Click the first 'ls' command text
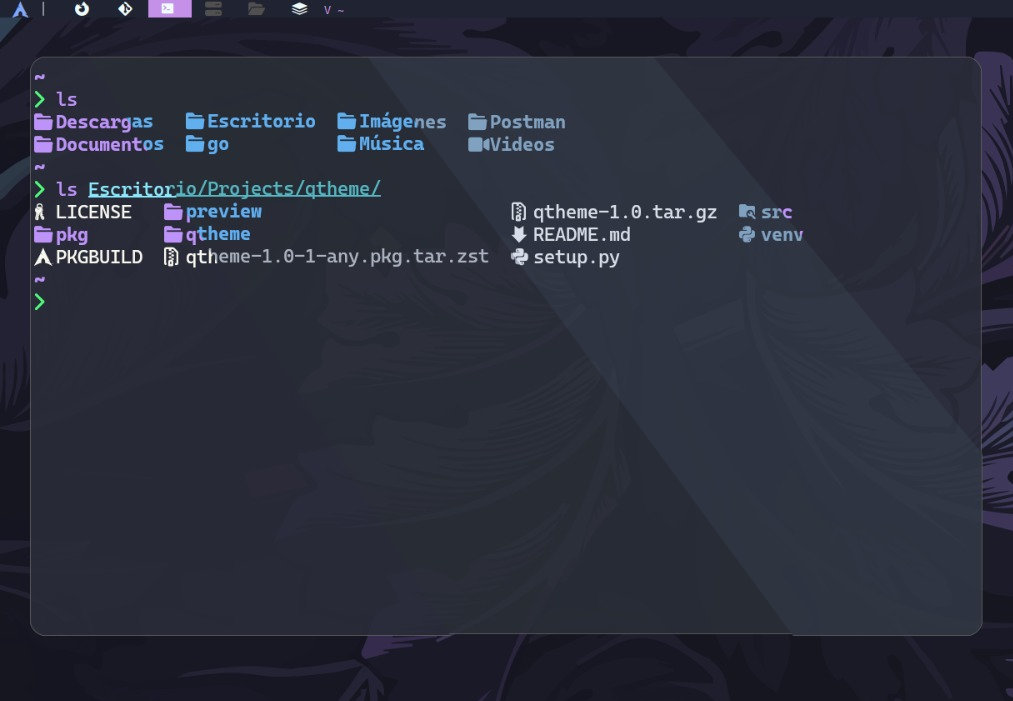This screenshot has height=701, width=1013. tap(67, 99)
